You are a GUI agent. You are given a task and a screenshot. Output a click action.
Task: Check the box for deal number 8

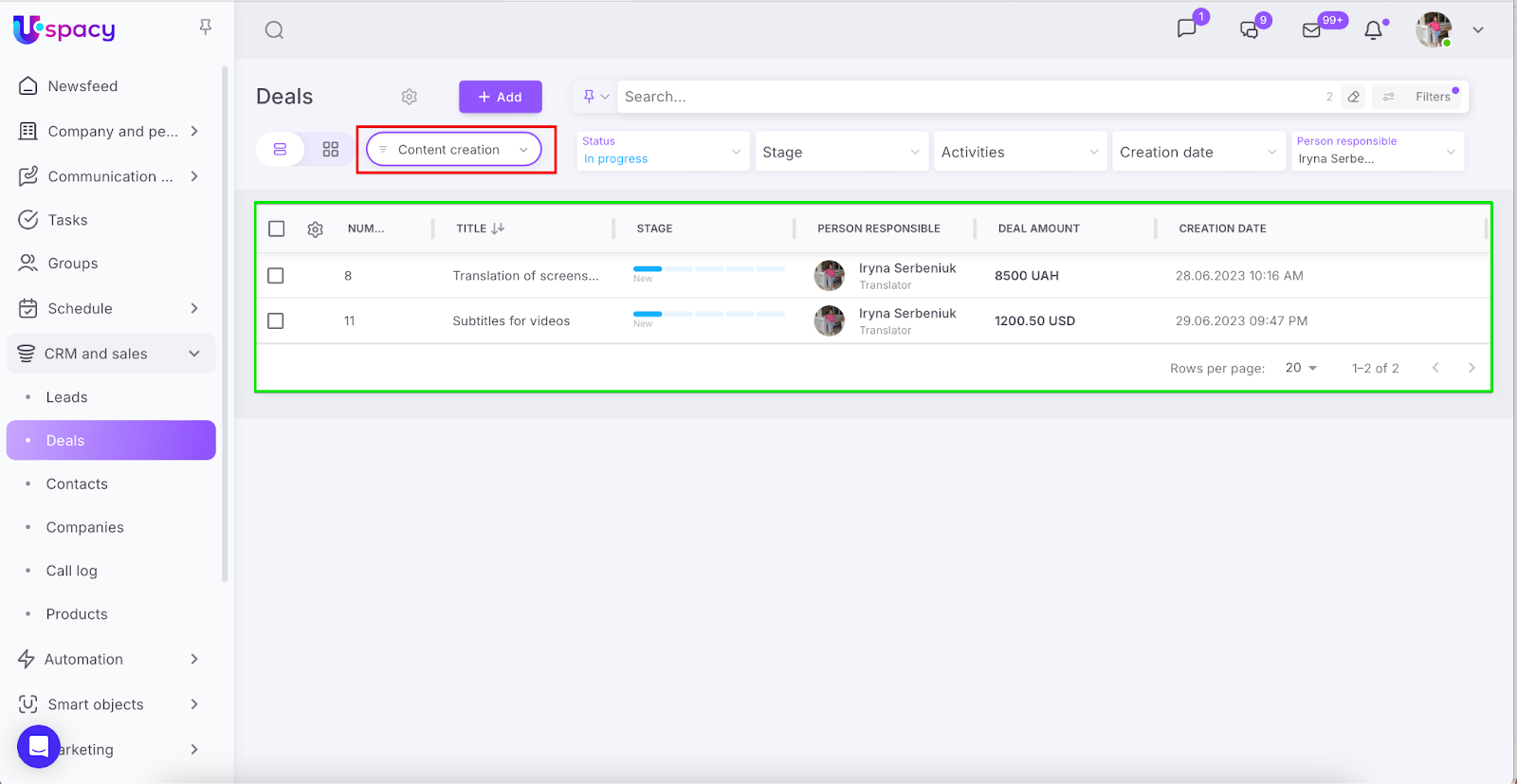[x=276, y=276]
